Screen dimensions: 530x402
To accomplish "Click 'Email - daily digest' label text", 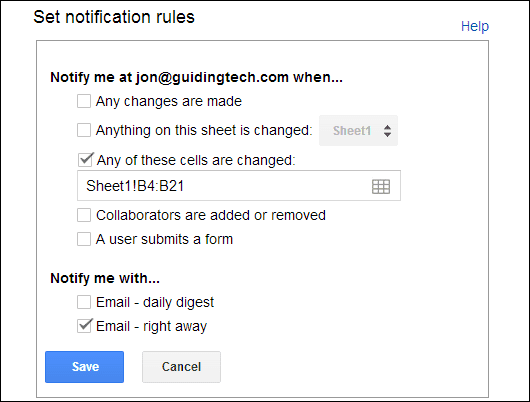I will click(155, 303).
